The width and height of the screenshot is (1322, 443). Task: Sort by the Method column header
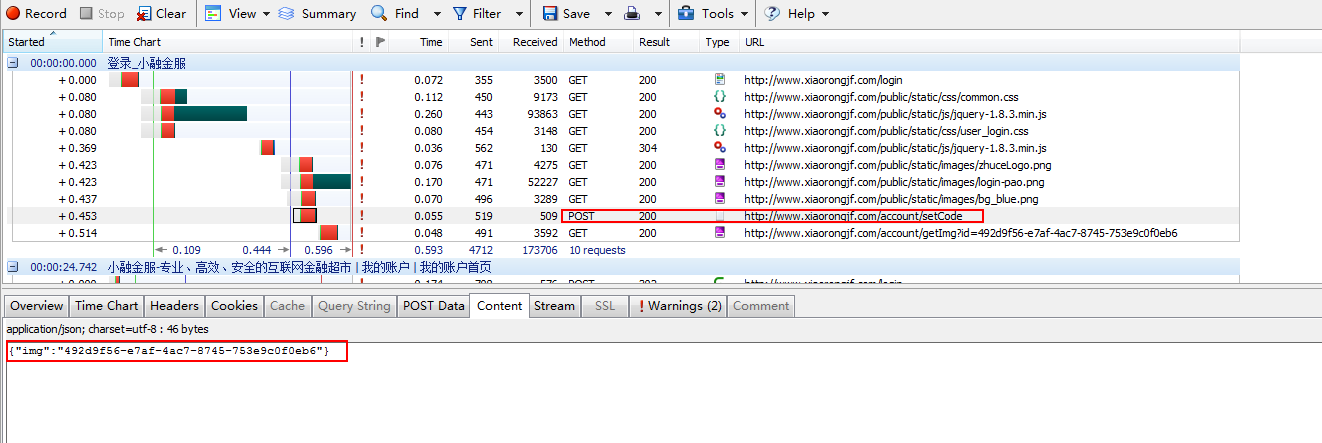pos(598,42)
